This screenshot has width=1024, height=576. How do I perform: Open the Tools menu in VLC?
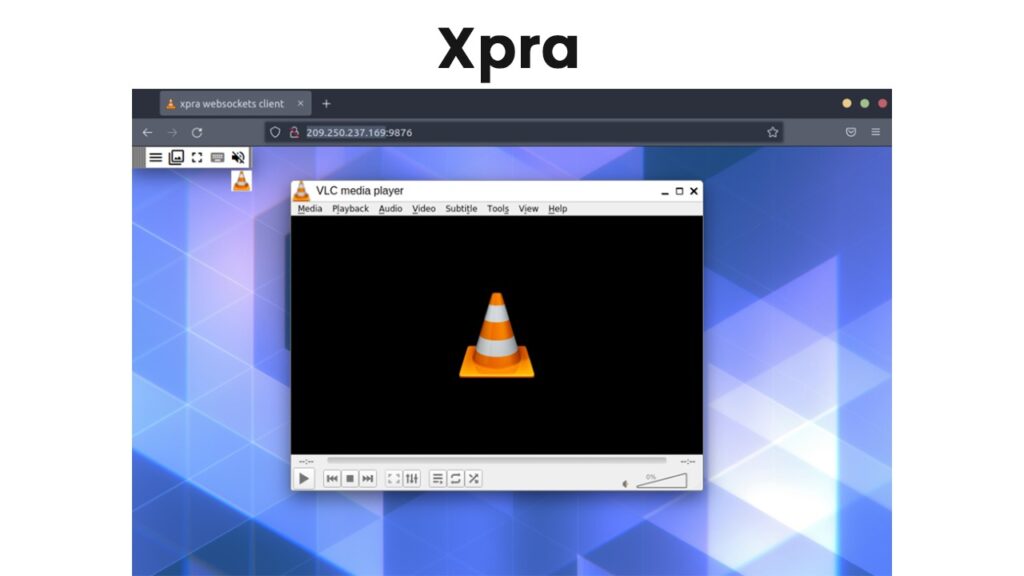click(498, 209)
